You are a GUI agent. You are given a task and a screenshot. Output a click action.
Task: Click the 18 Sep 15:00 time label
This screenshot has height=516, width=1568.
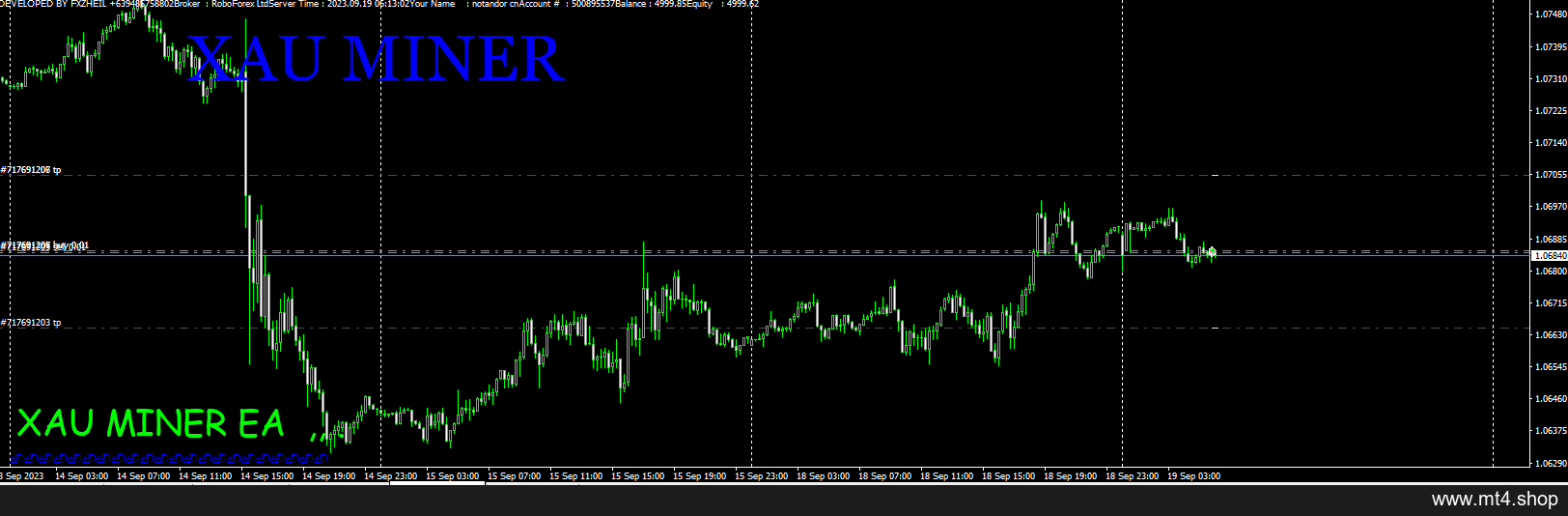click(x=1008, y=475)
